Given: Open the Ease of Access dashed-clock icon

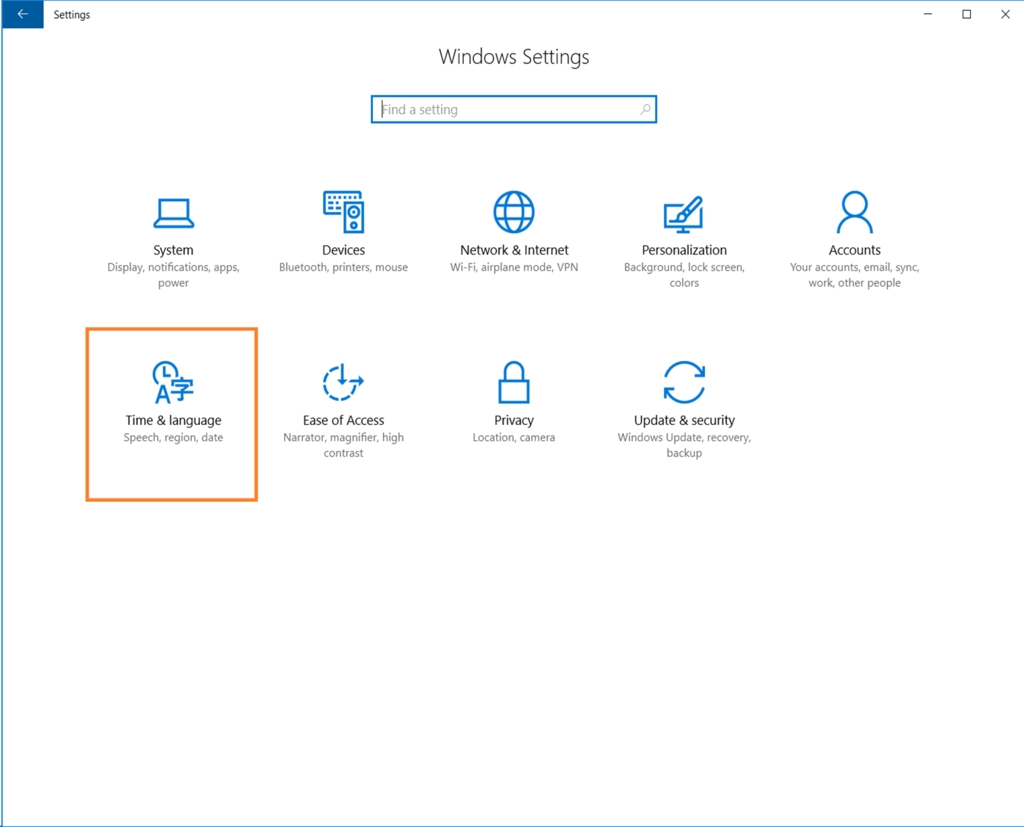Looking at the screenshot, I should point(343,382).
